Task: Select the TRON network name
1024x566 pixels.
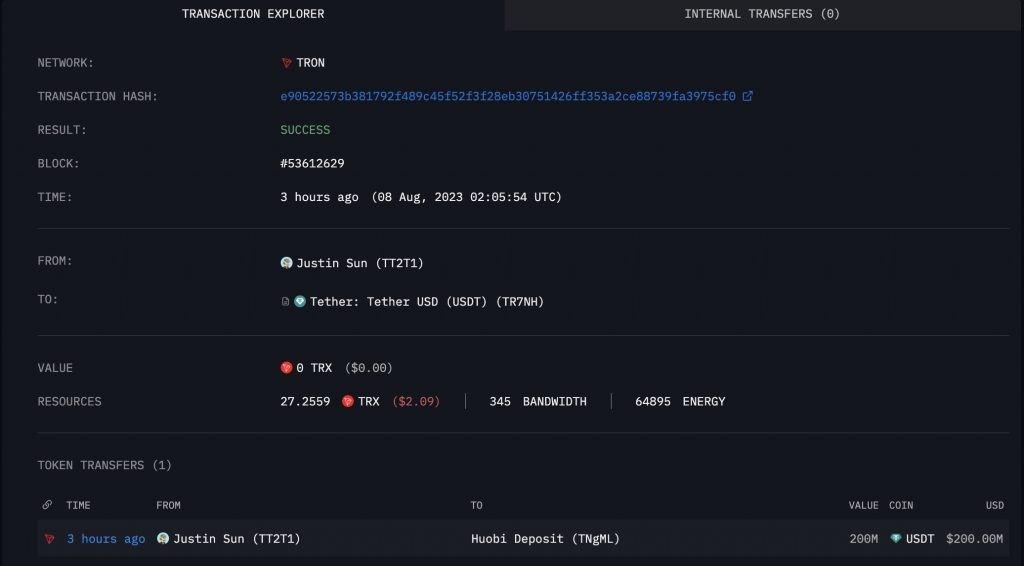Action: coord(310,63)
